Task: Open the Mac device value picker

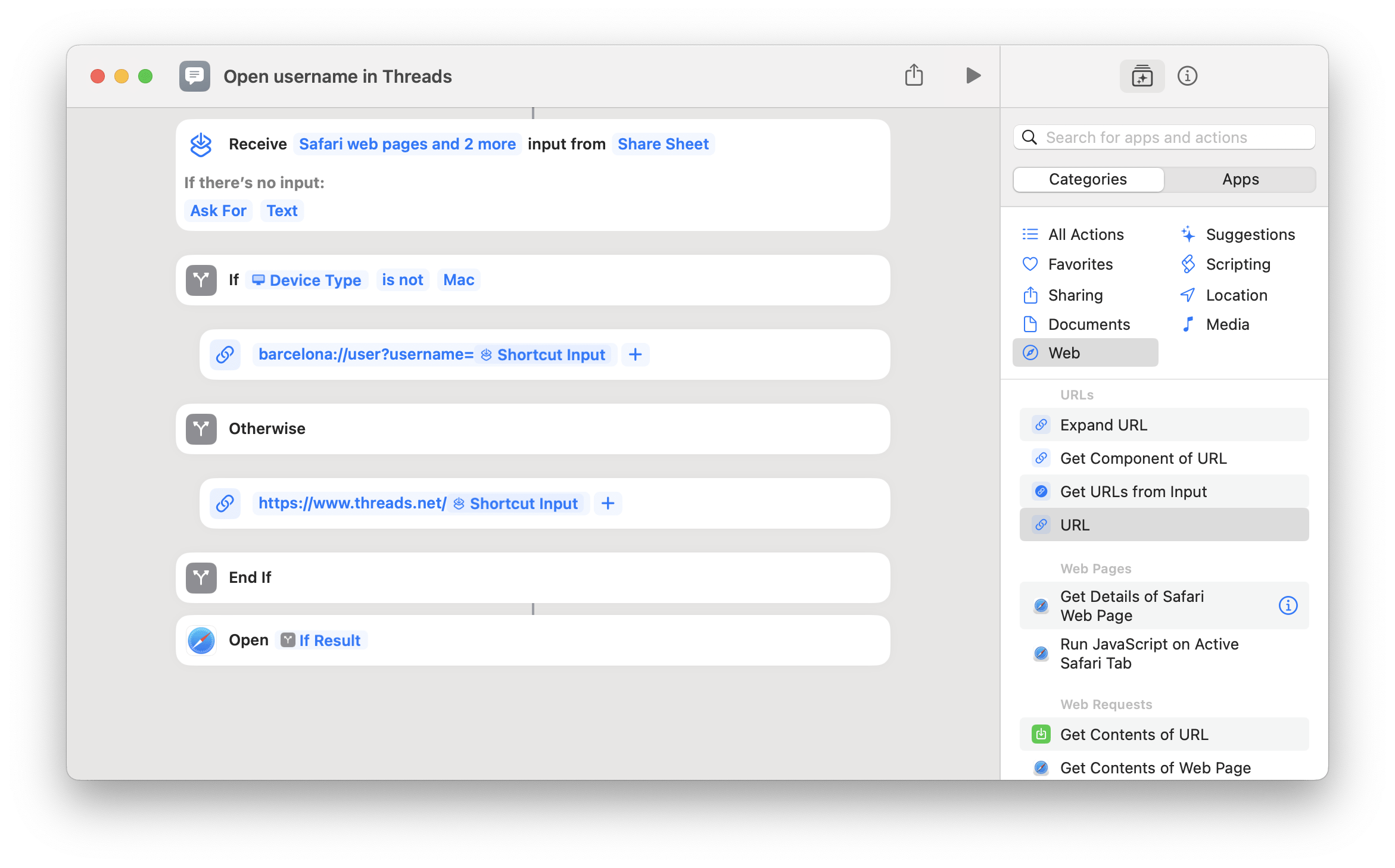Action: tap(459, 280)
